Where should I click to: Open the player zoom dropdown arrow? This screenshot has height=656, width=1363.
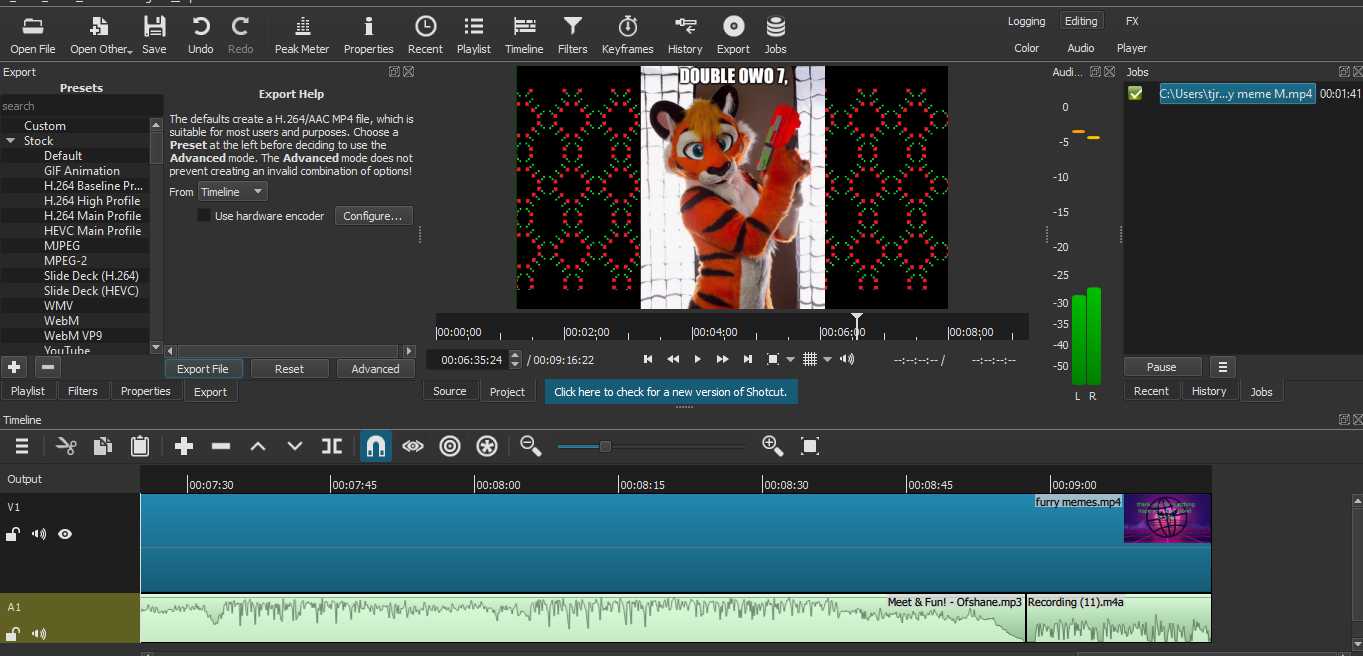(790, 360)
